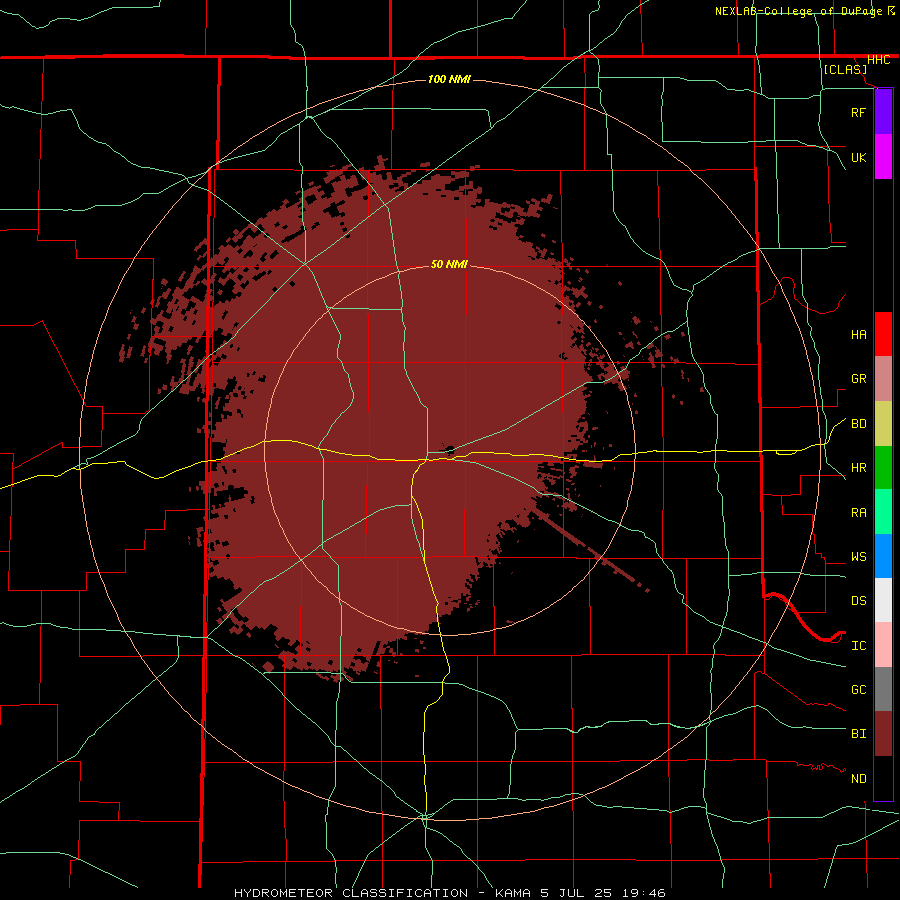Click the BI legend label
This screenshot has width=900, height=900.
point(858,734)
